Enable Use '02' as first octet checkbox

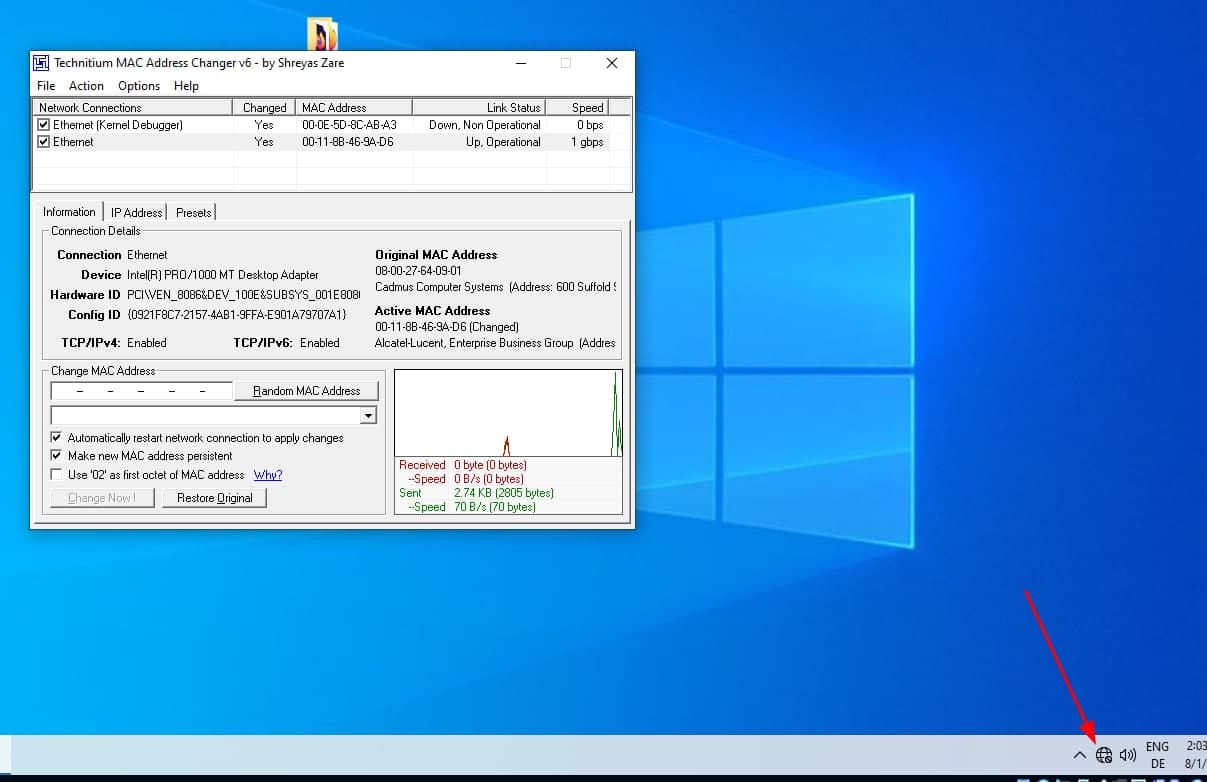56,475
